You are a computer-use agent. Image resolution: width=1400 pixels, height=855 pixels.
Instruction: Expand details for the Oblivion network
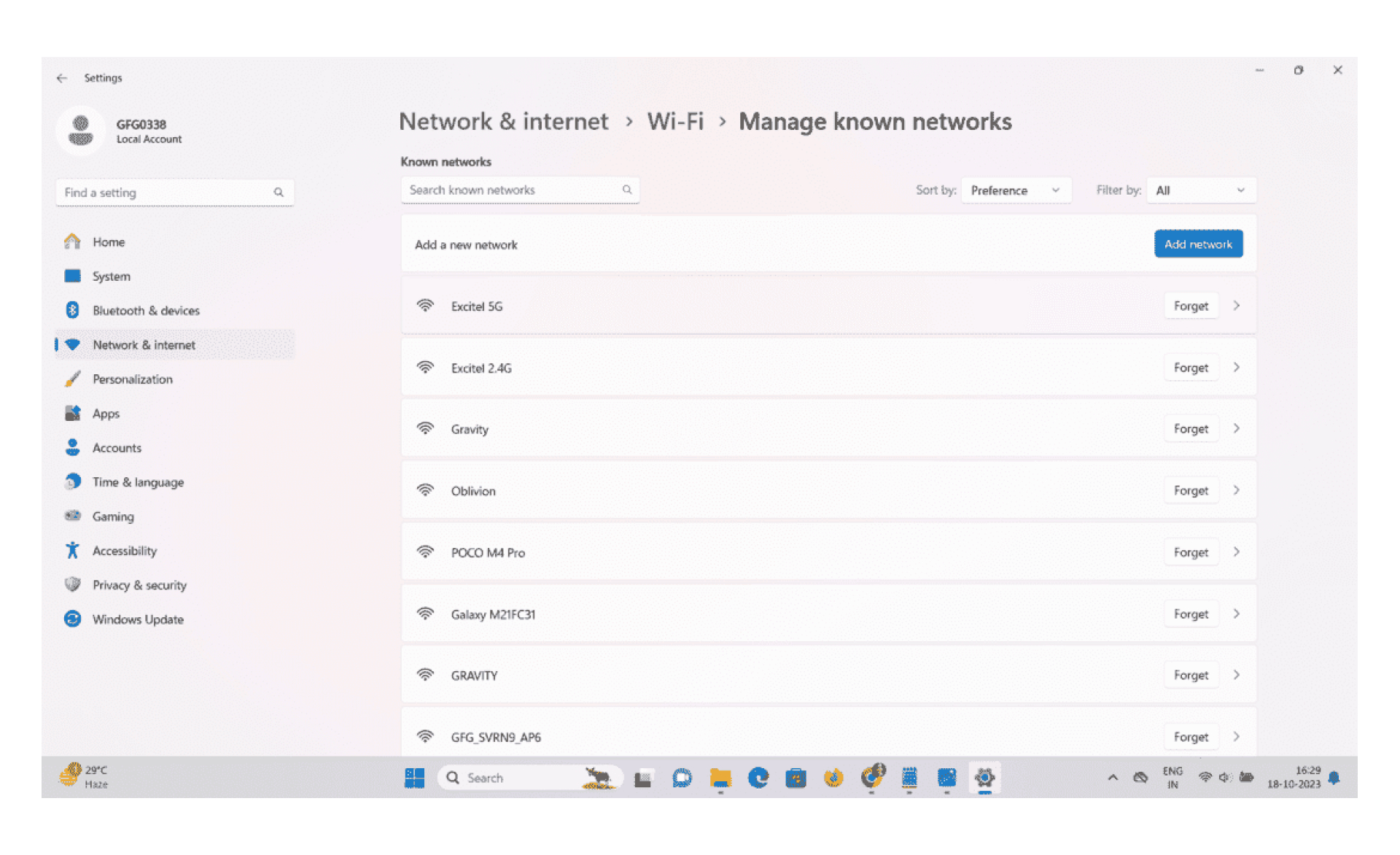[1237, 490]
